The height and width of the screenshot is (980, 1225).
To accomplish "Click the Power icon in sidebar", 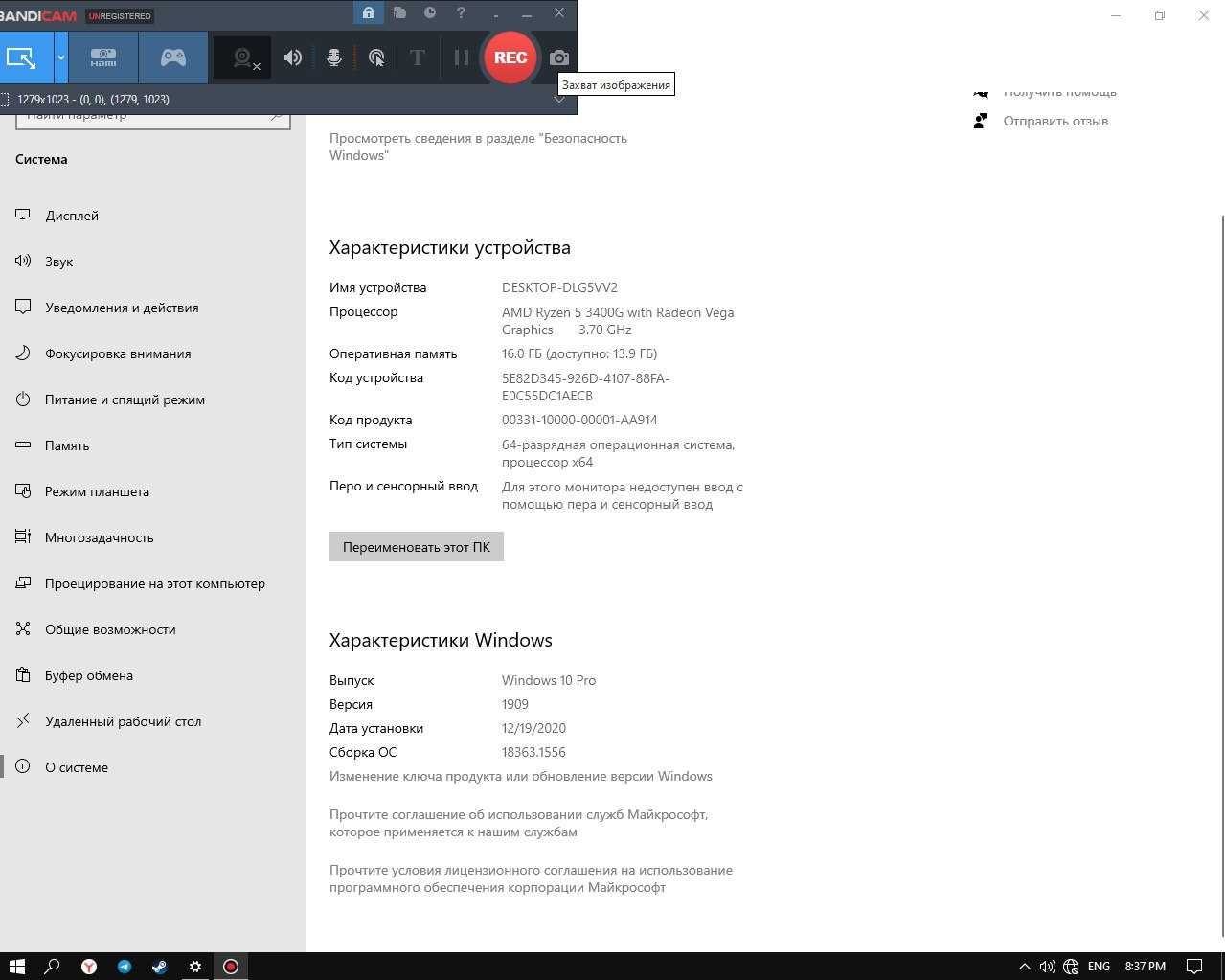I will pos(23,399).
